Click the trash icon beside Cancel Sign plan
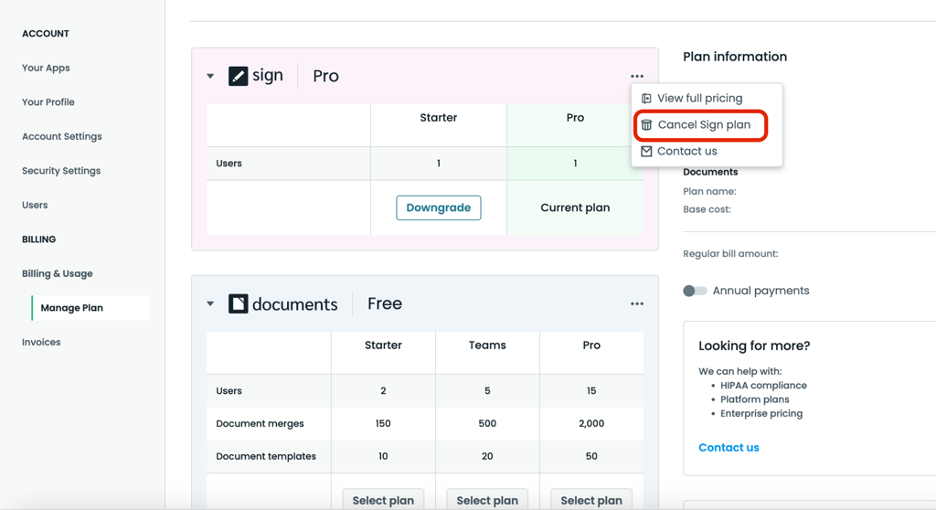Image resolution: width=936 pixels, height=510 pixels. pyautogui.click(x=646, y=125)
